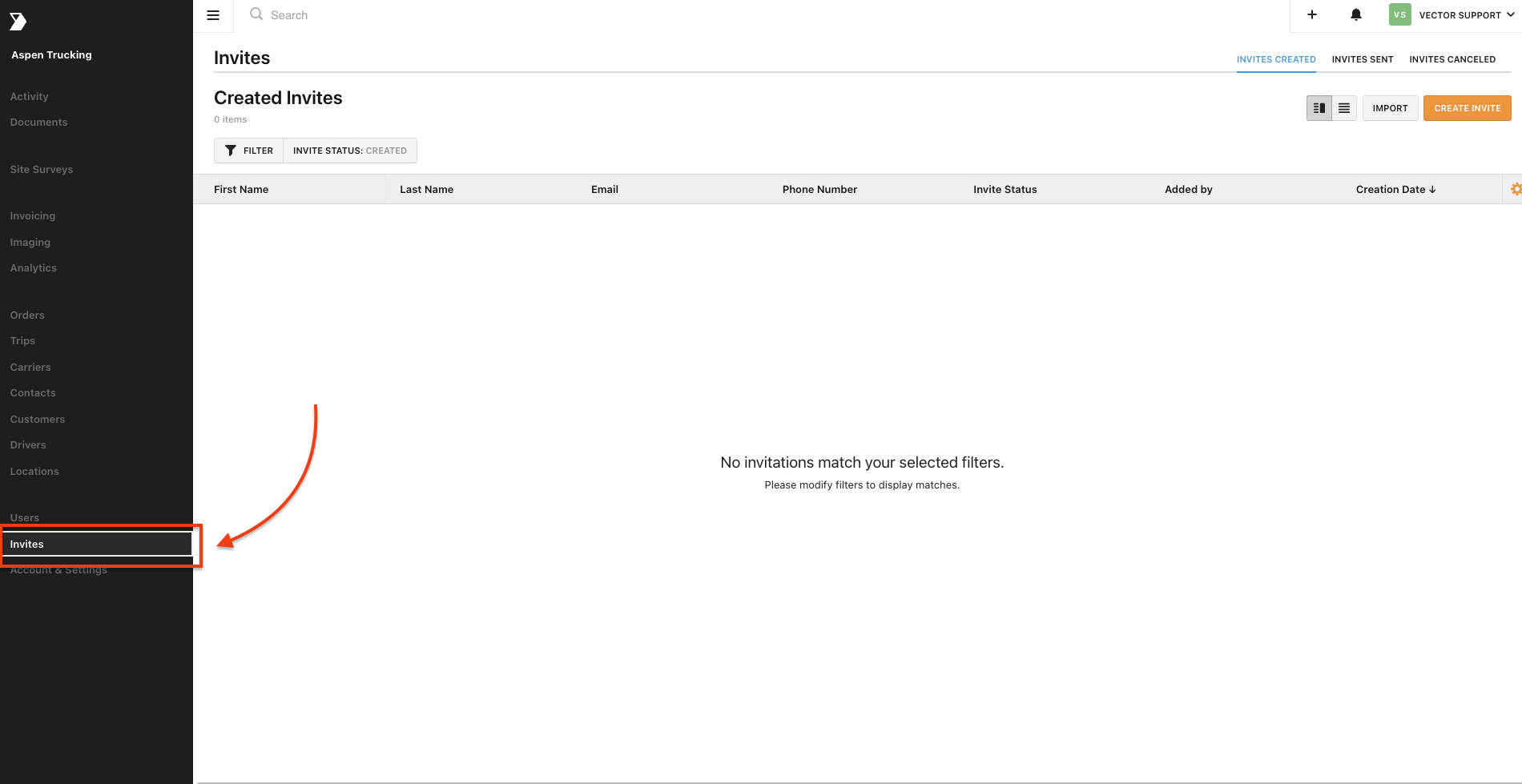Click the plus add icon
The height and width of the screenshot is (784, 1522).
point(1312,14)
